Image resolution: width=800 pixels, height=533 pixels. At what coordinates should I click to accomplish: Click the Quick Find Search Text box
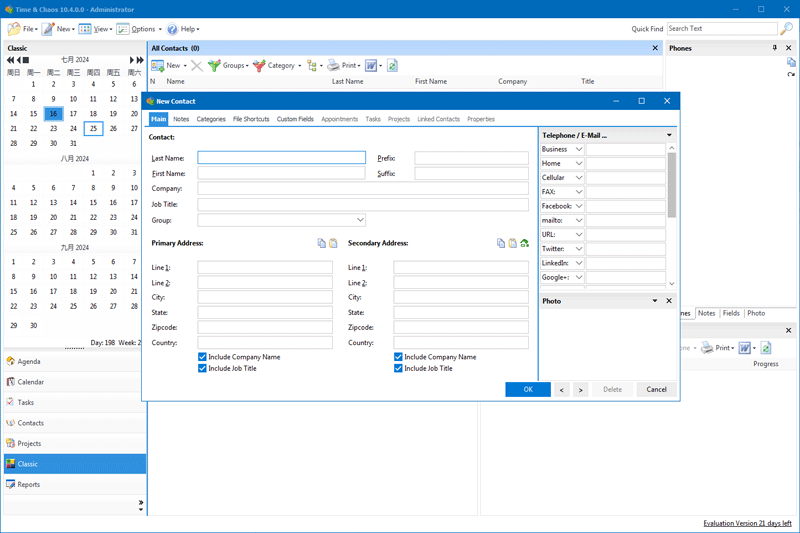point(722,29)
